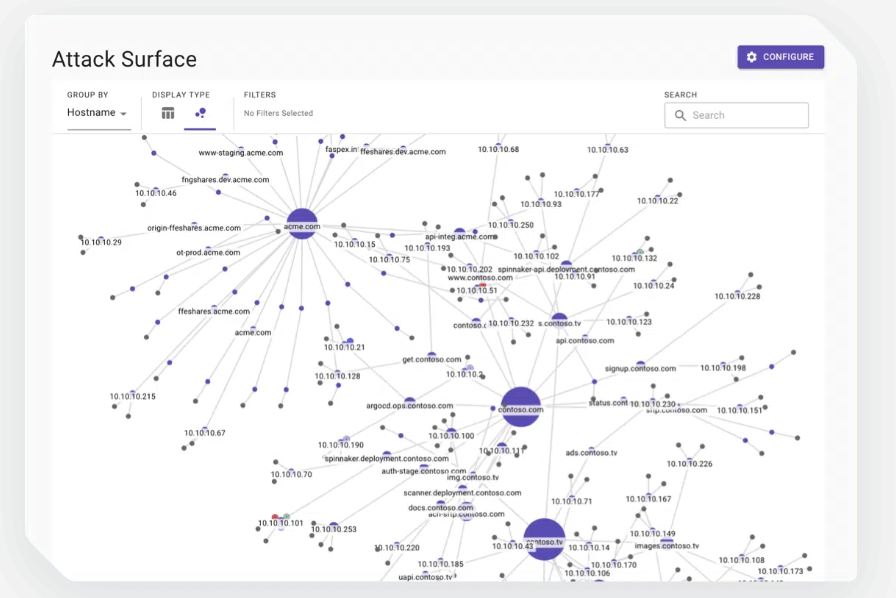Select the 10.10.10.228 IP node
Screen dimensions: 896x598
(x=737, y=292)
